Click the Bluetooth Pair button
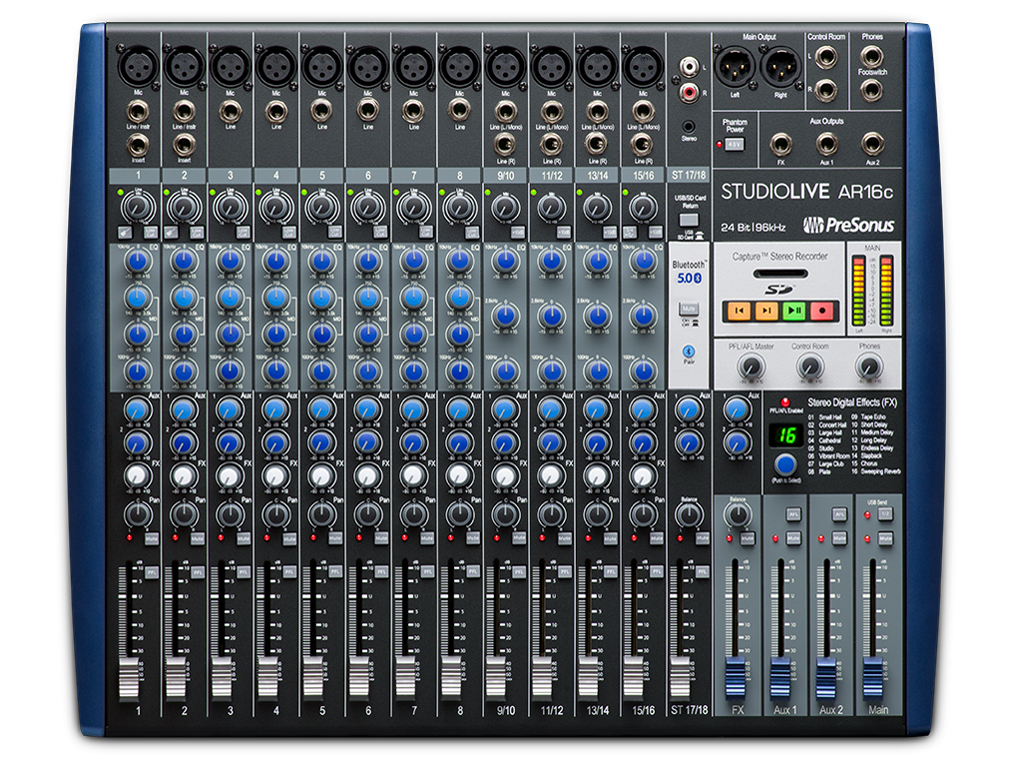1012x759 pixels. tap(688, 351)
